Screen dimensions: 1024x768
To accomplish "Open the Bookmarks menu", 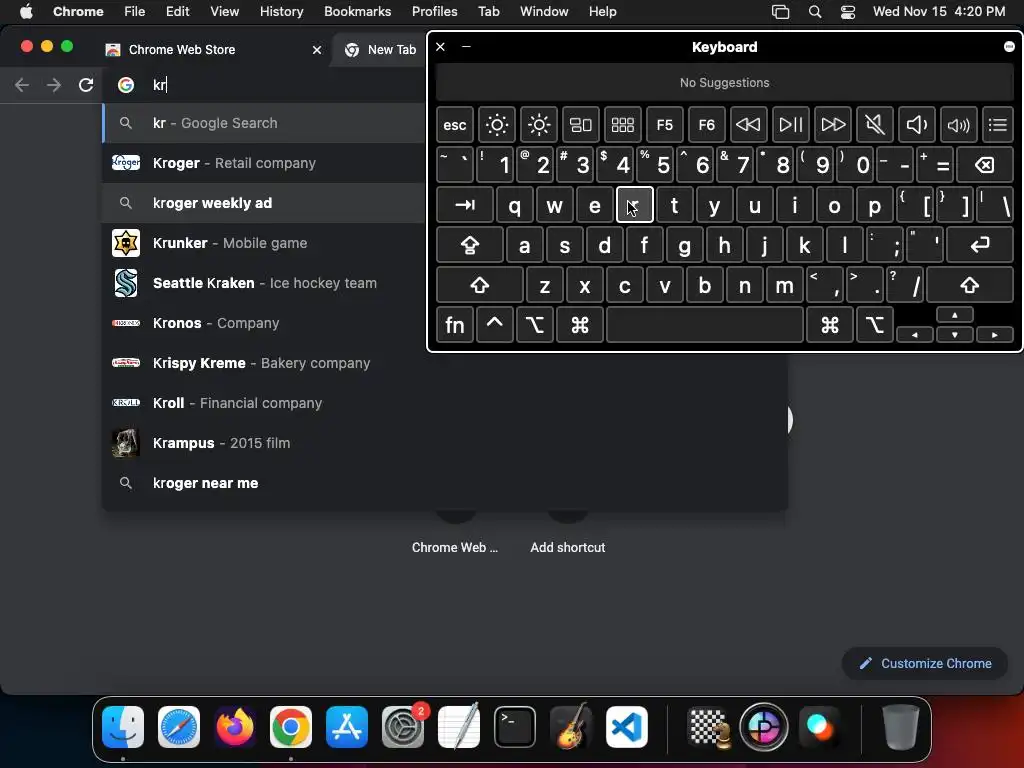I will point(357,11).
